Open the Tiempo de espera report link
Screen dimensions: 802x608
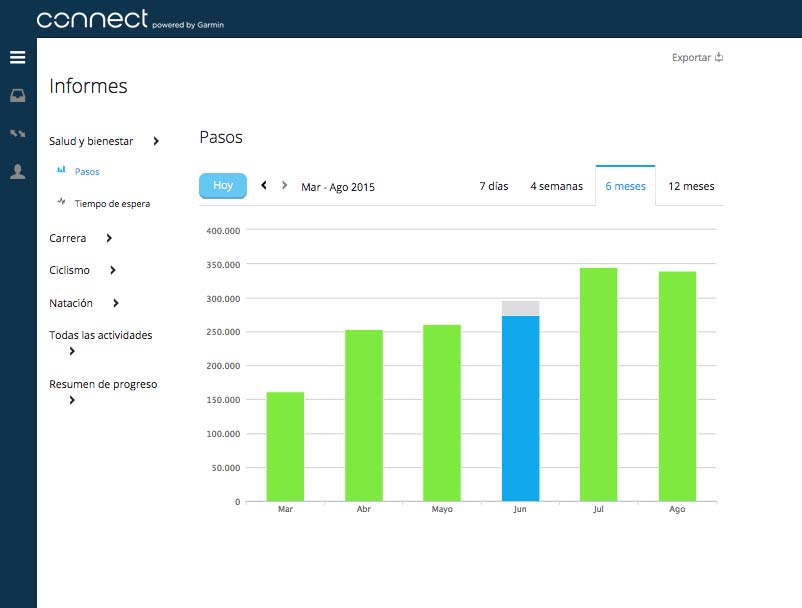(x=113, y=204)
